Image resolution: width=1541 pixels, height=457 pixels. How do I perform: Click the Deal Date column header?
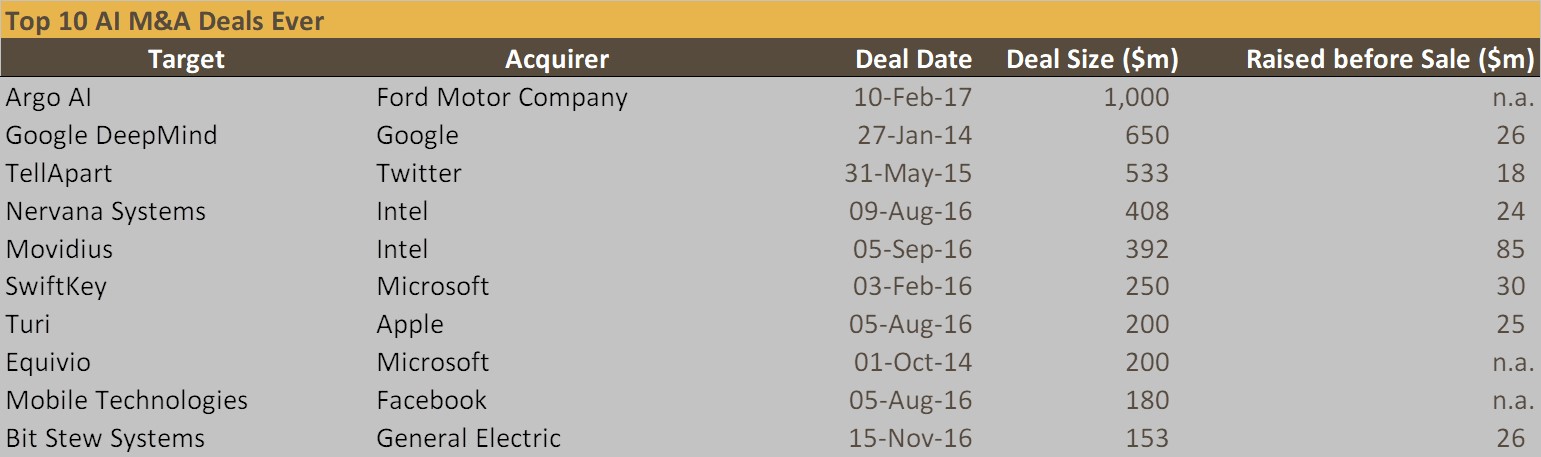coord(913,59)
